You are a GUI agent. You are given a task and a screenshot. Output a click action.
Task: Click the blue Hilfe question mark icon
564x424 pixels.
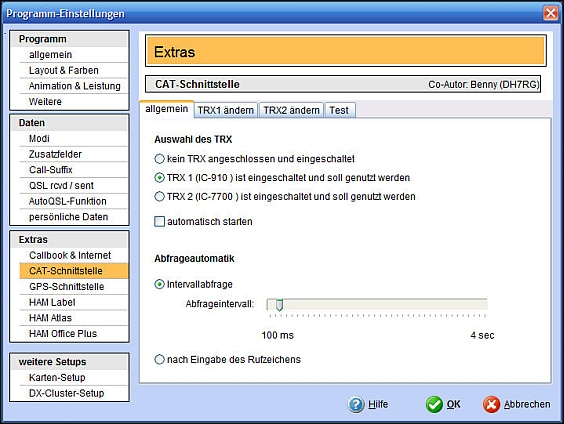(356, 405)
